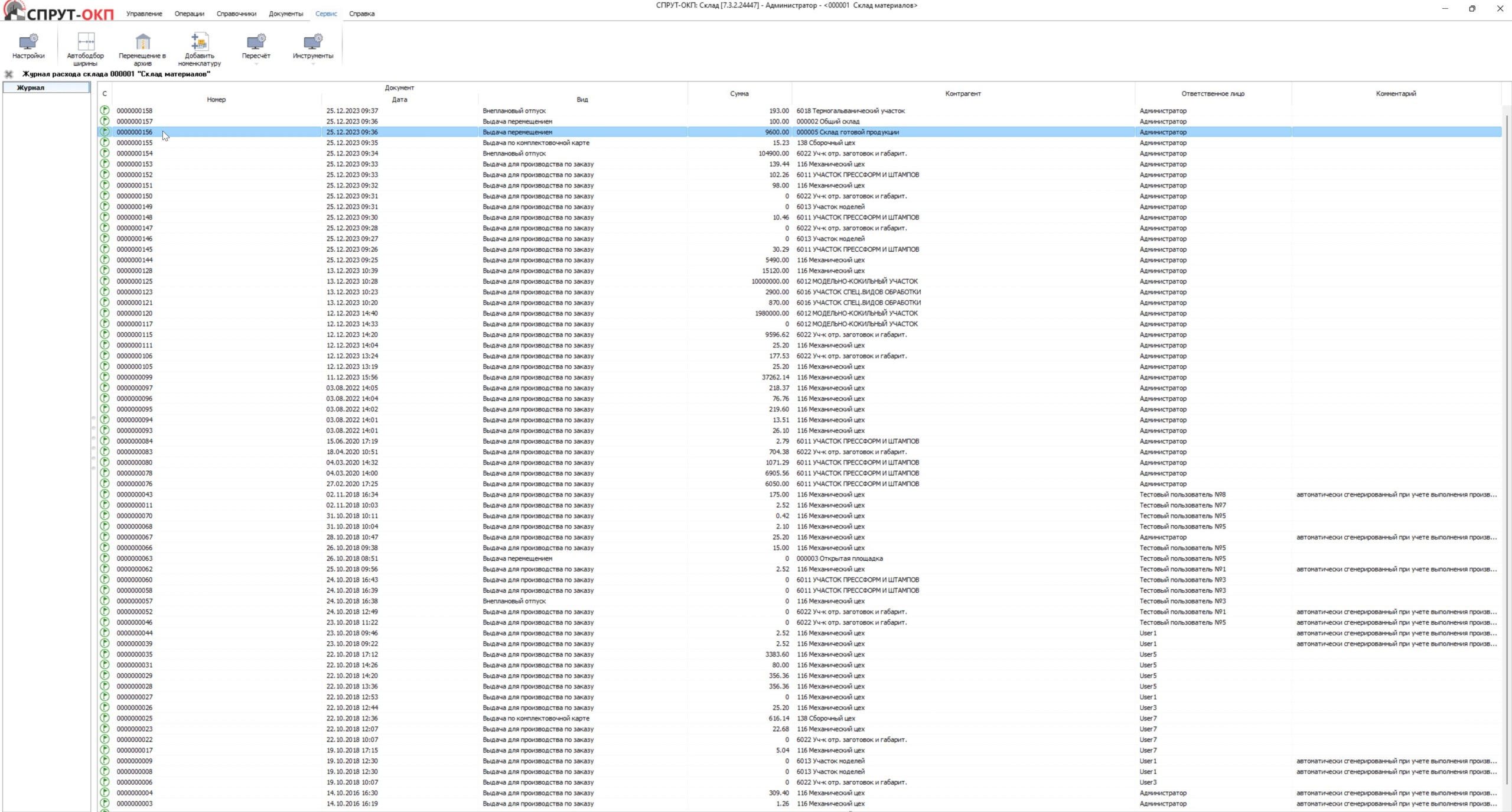Open the Документы menu
Viewport: 1512px width, 812px height.
[x=285, y=14]
